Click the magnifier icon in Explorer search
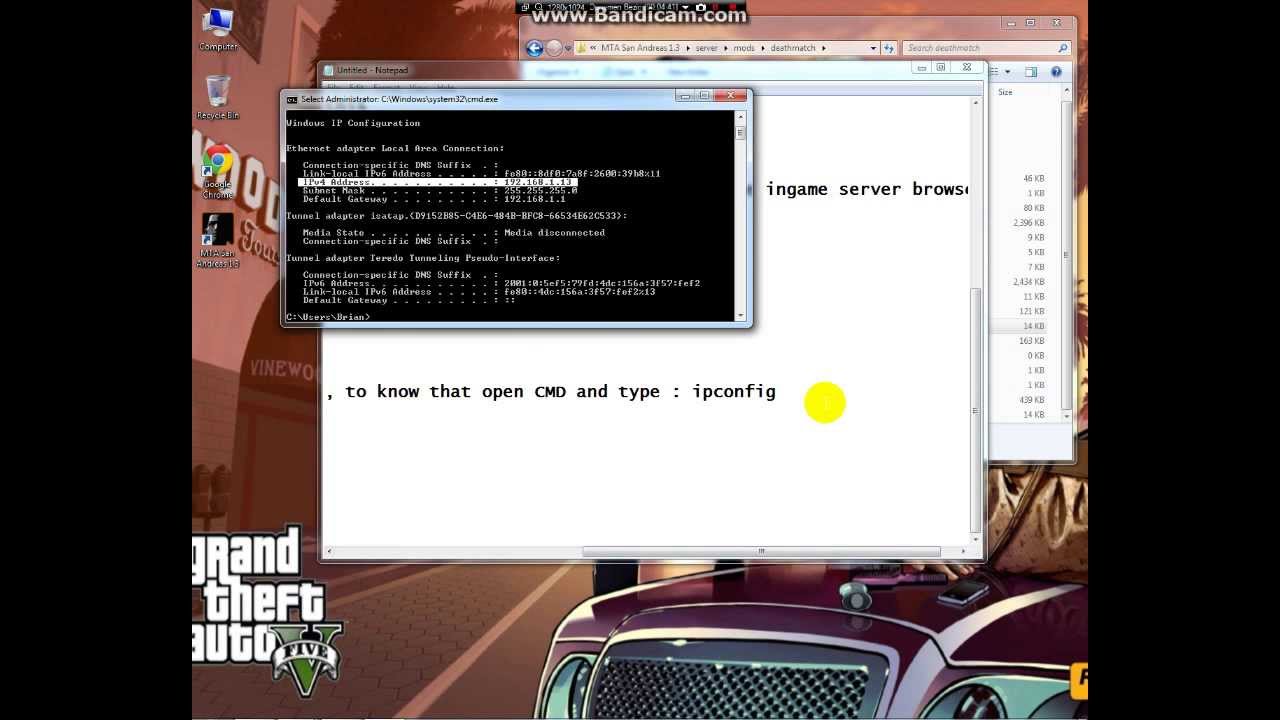The height and width of the screenshot is (720, 1280). coord(1063,48)
